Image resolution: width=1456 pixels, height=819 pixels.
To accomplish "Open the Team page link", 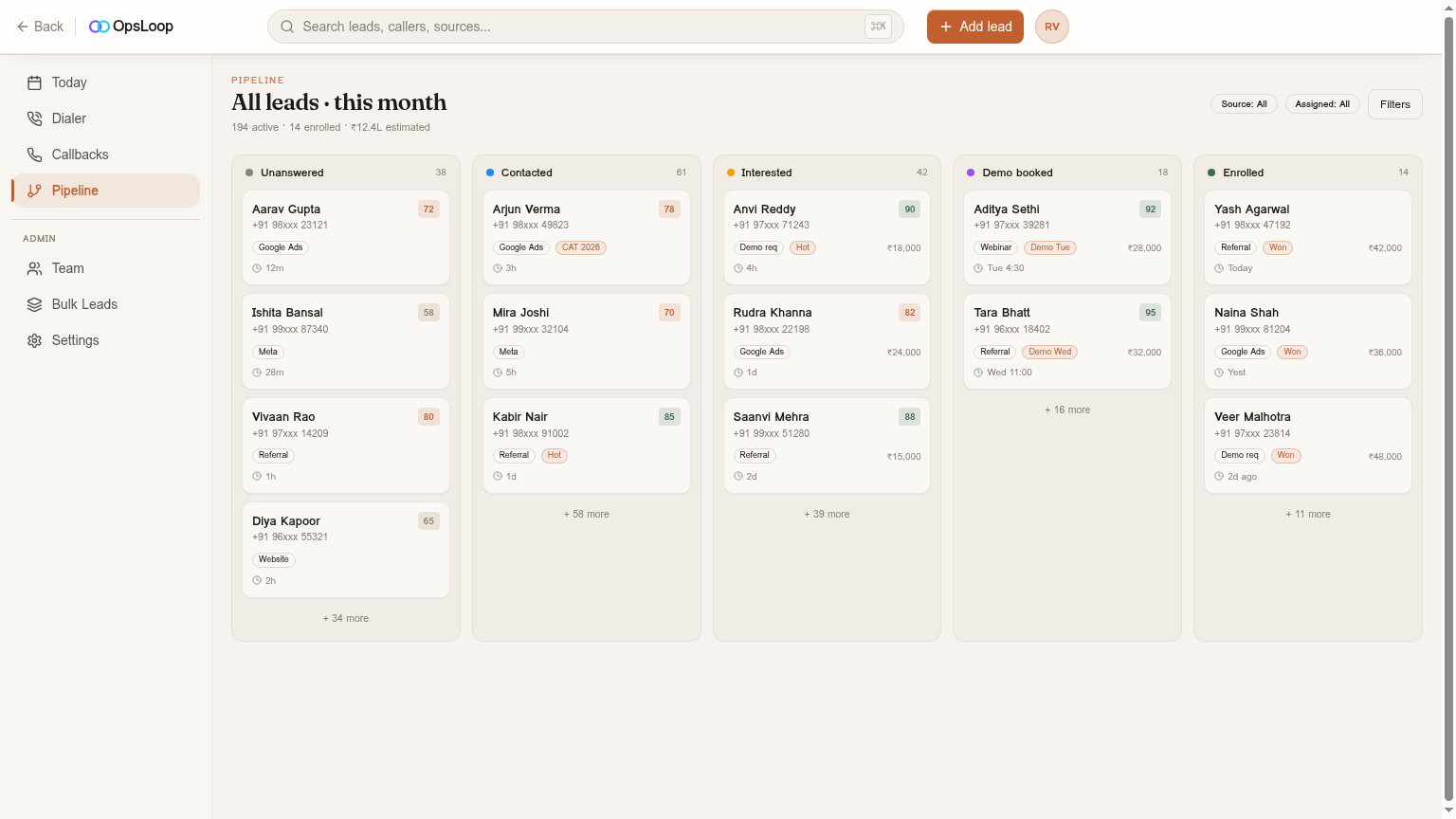I will 105,268.
